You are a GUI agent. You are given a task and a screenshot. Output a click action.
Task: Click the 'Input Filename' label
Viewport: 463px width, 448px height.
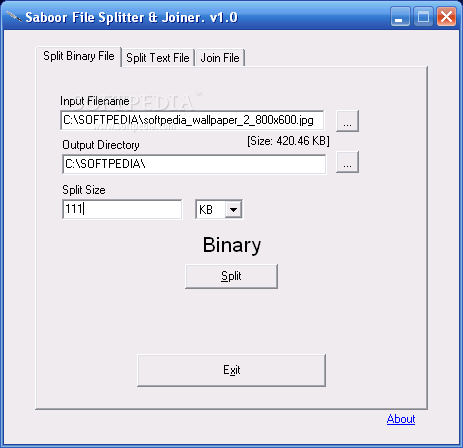[x=95, y=101]
